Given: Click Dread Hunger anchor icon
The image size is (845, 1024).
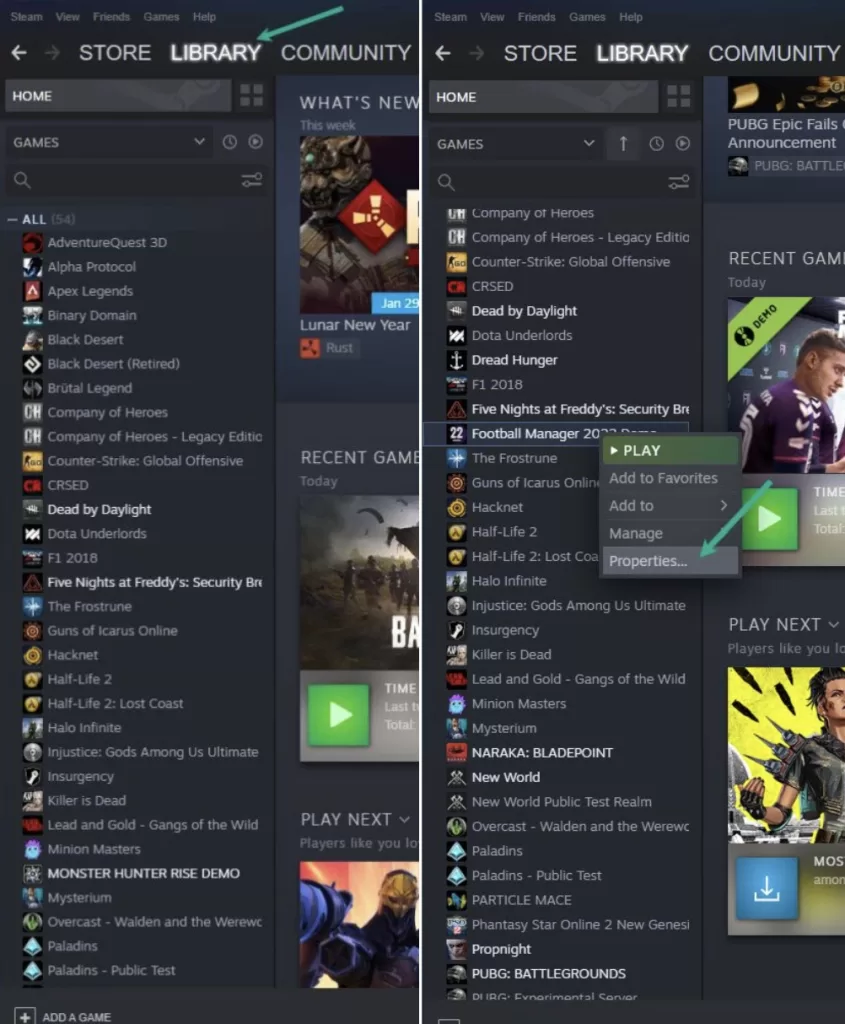Looking at the screenshot, I should coord(456,360).
